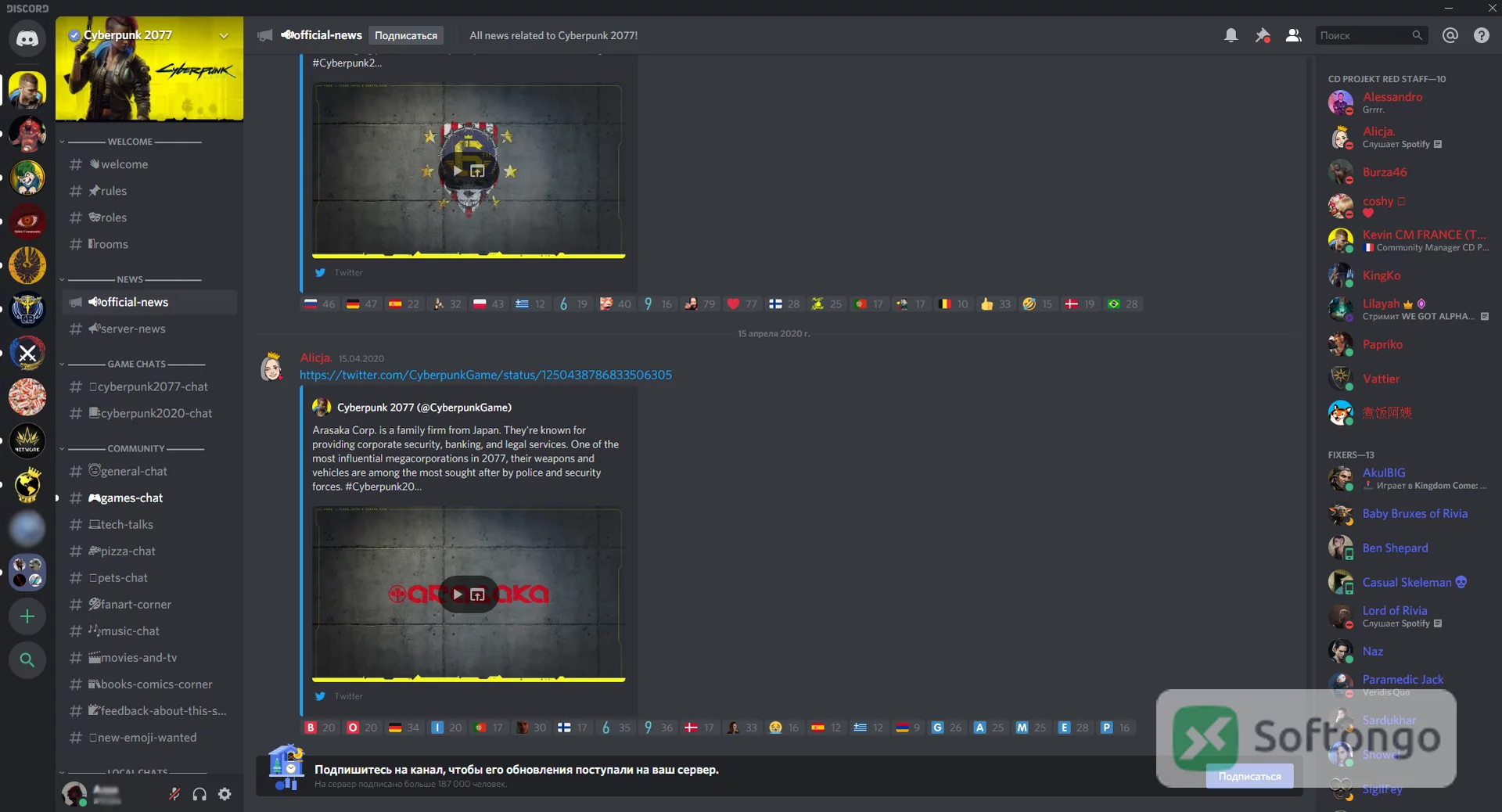Open user settings gear icon

click(x=225, y=794)
